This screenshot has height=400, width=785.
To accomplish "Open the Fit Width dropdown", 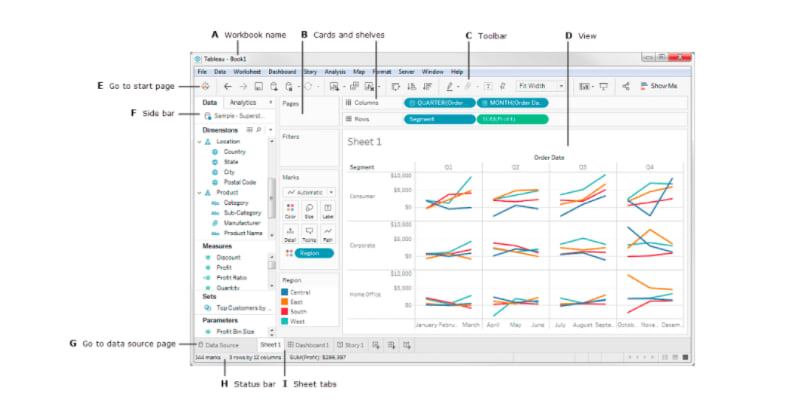I will 541,86.
